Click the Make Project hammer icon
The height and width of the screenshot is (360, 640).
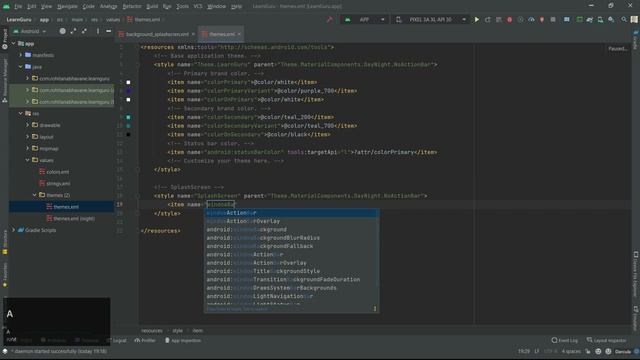tap(330, 20)
